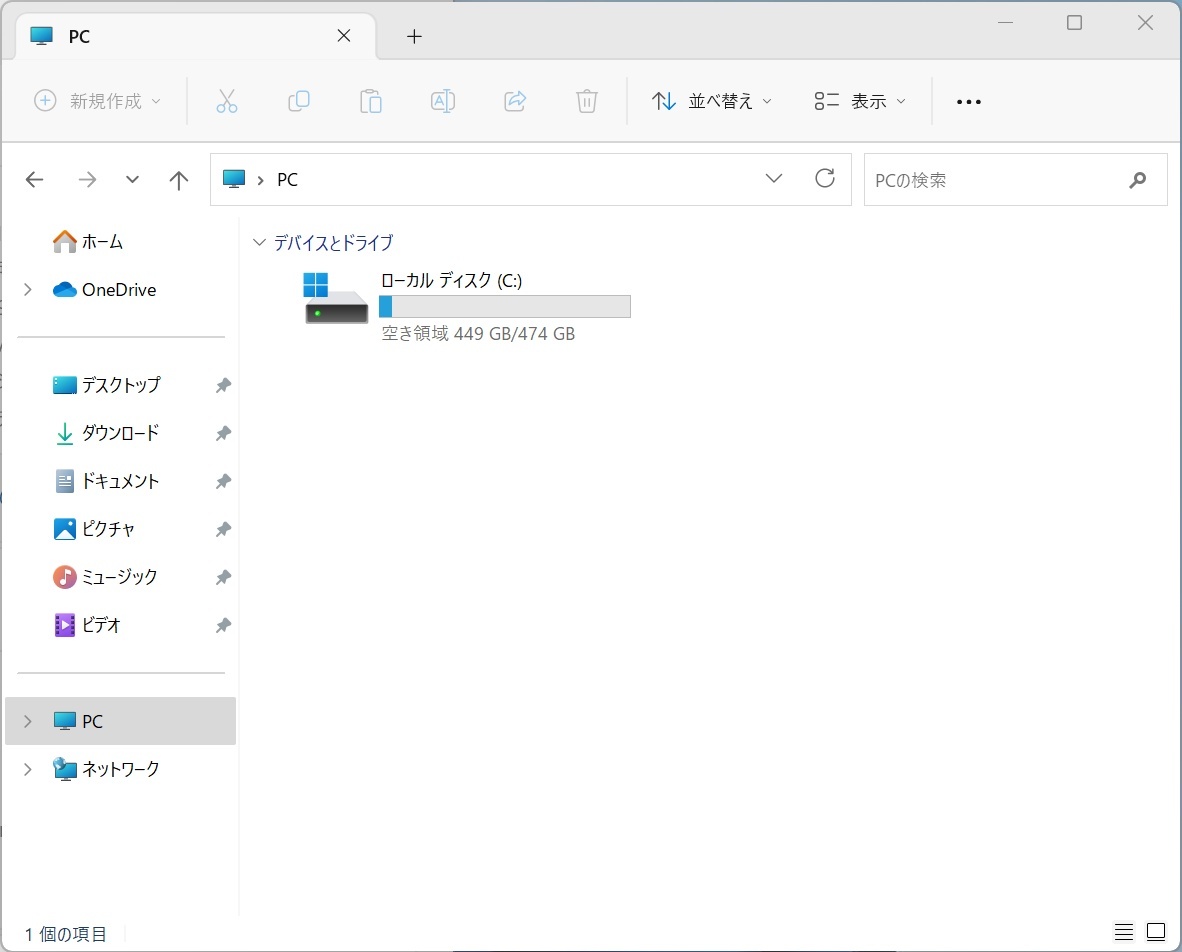Viewport: 1182px width, 952px height.
Task: Click the pin icon beside ピクチャ
Action: pyautogui.click(x=223, y=529)
